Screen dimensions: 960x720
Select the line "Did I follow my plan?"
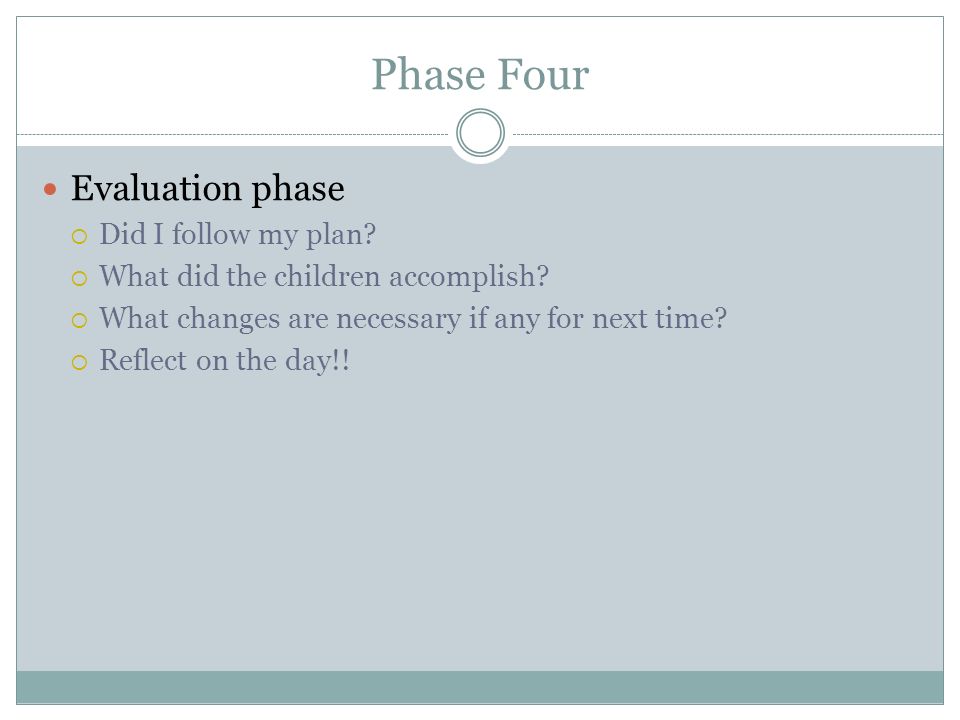pyautogui.click(x=238, y=234)
